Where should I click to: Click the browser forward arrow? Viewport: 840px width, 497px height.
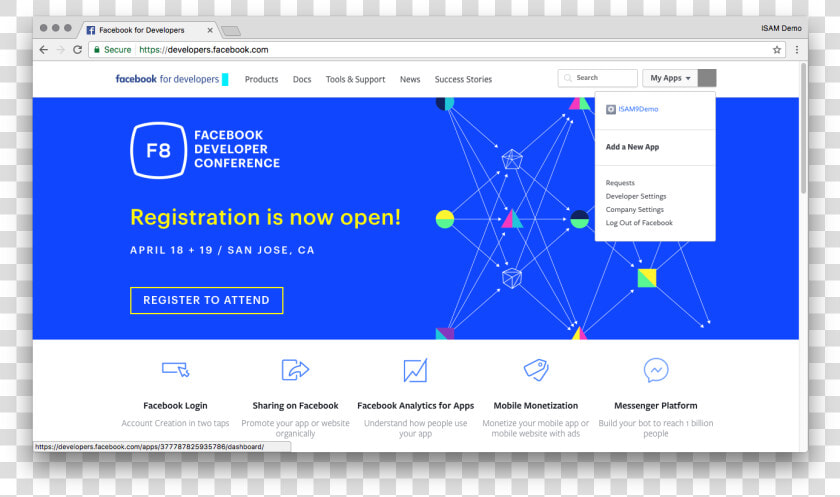tap(61, 50)
